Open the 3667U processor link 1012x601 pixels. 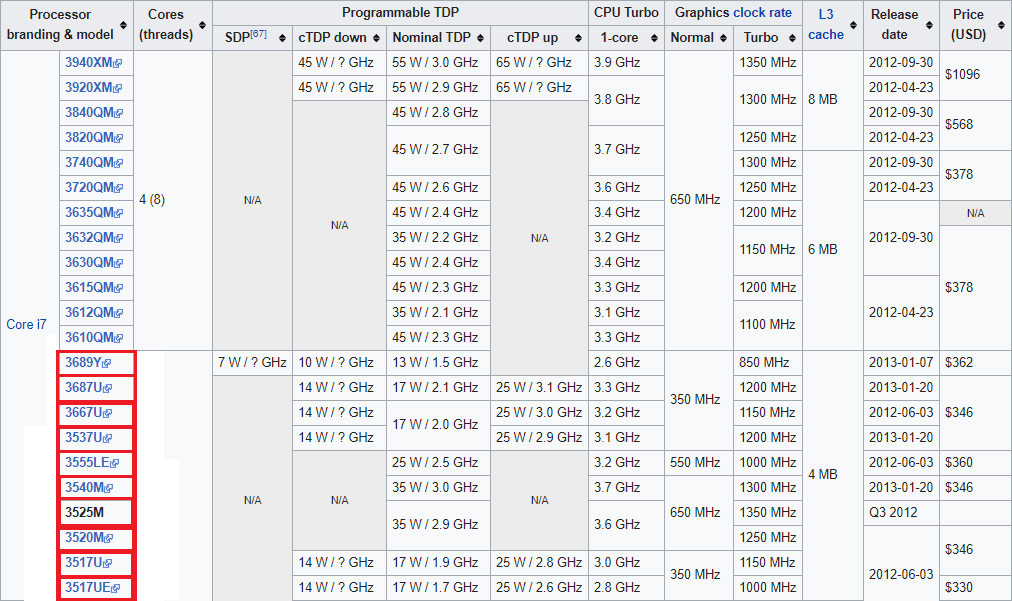pyautogui.click(x=88, y=413)
